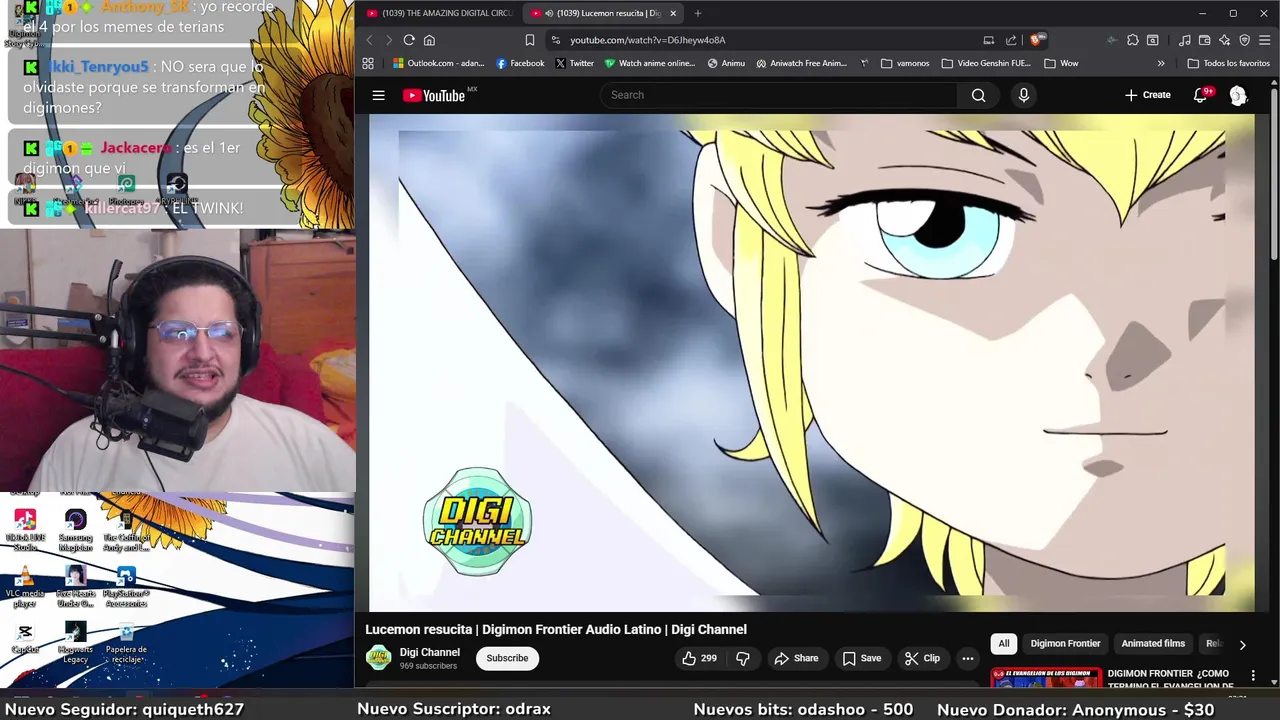Open the browser apps grid on bookmarks bar
1280x720 pixels.
pos(368,63)
